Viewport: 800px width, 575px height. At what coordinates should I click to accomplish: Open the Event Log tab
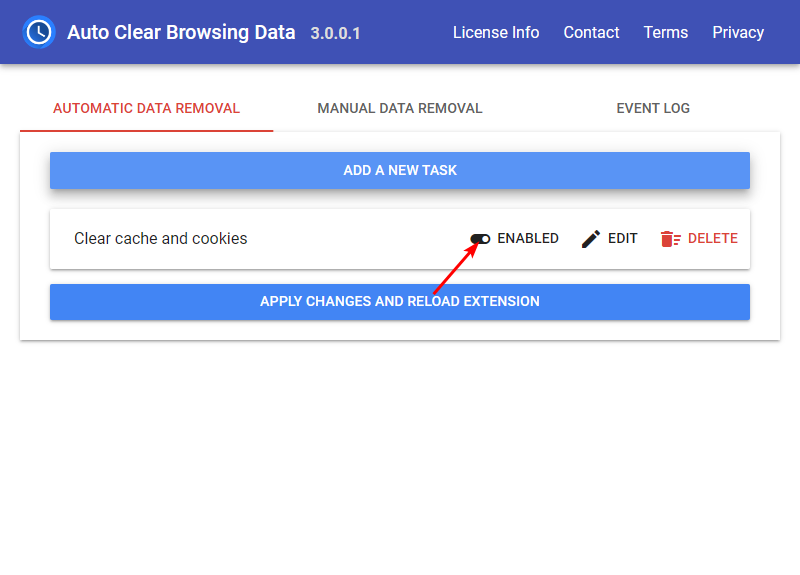click(653, 108)
